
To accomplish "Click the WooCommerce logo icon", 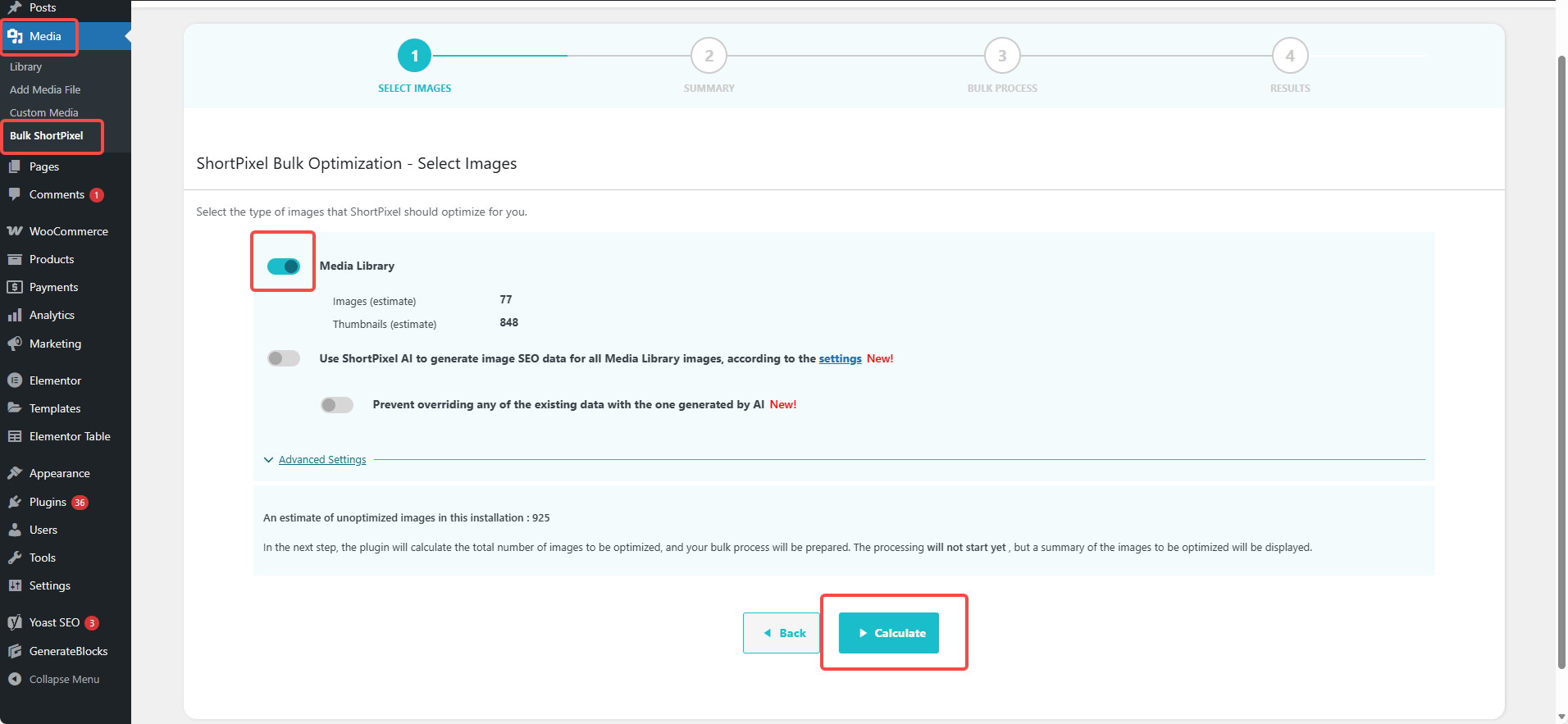I will 15,231.
